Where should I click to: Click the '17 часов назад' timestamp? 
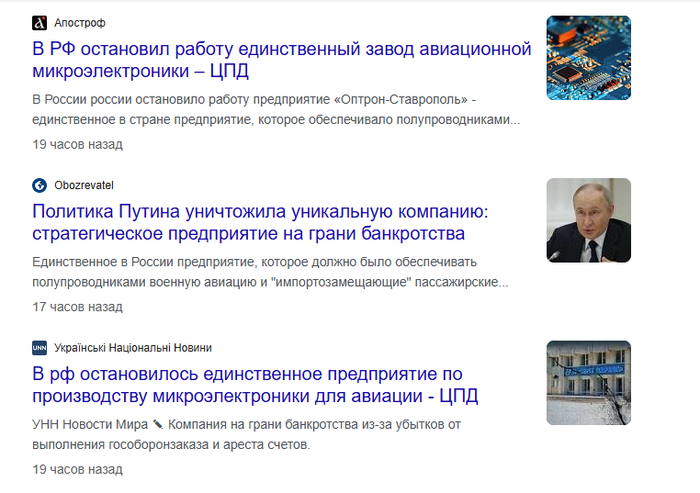click(x=77, y=306)
